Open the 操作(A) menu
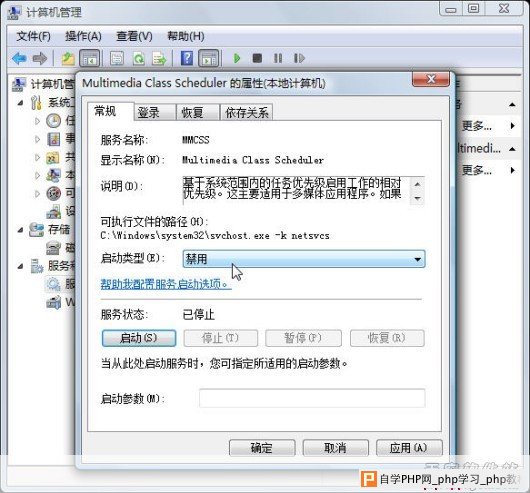 pos(83,36)
